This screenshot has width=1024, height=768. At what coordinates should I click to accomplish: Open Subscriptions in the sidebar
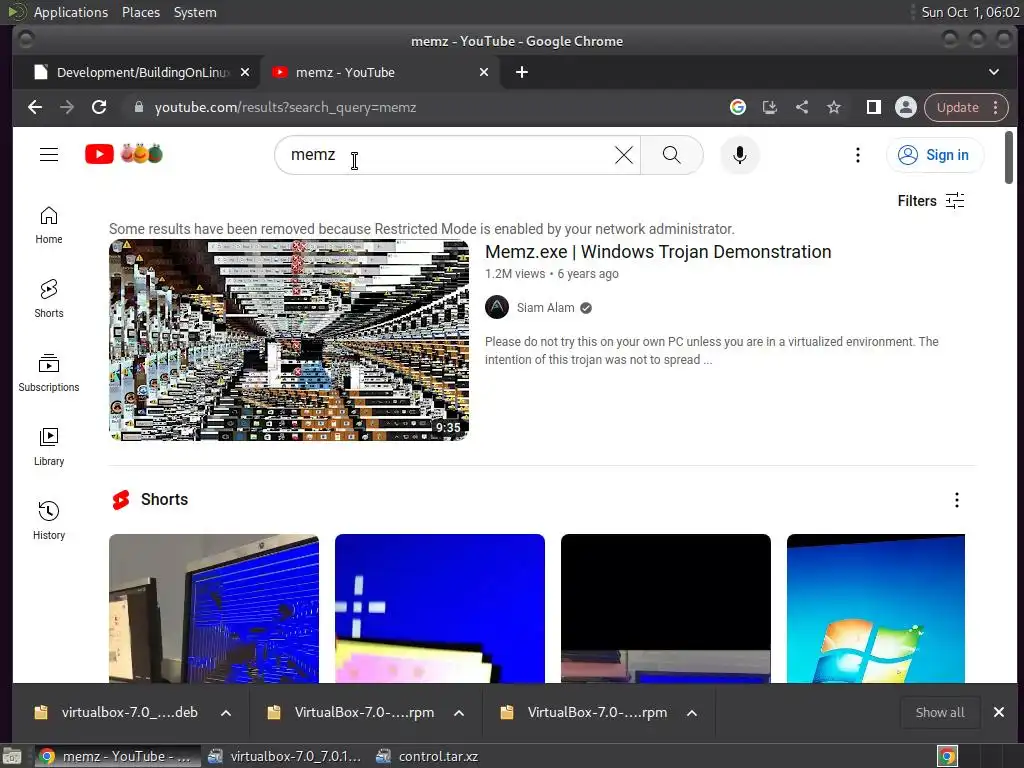(49, 373)
